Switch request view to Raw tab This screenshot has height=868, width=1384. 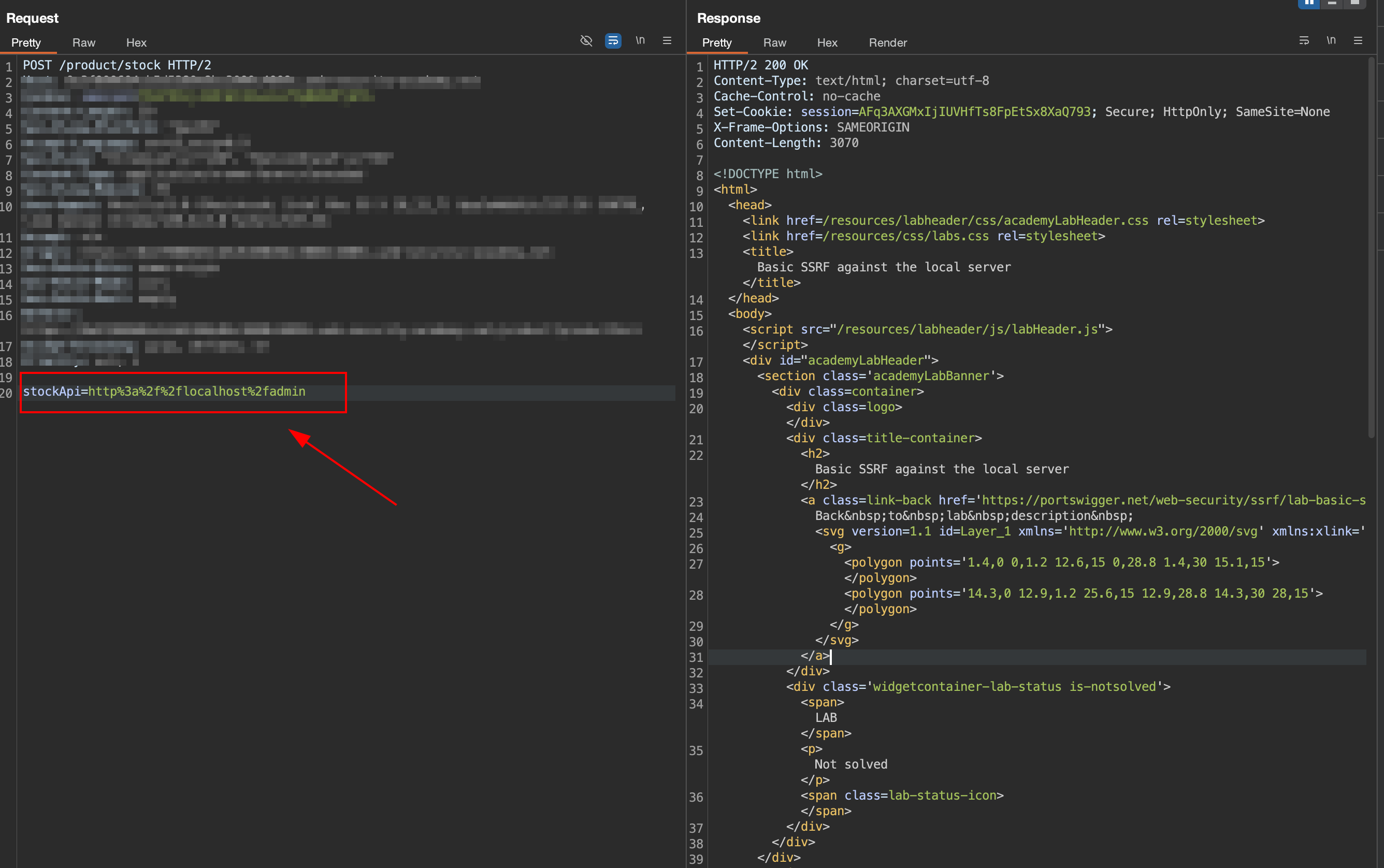(x=84, y=42)
